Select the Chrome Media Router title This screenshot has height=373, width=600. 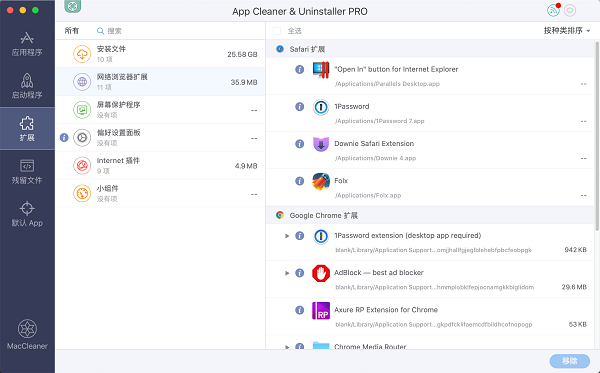point(370,346)
